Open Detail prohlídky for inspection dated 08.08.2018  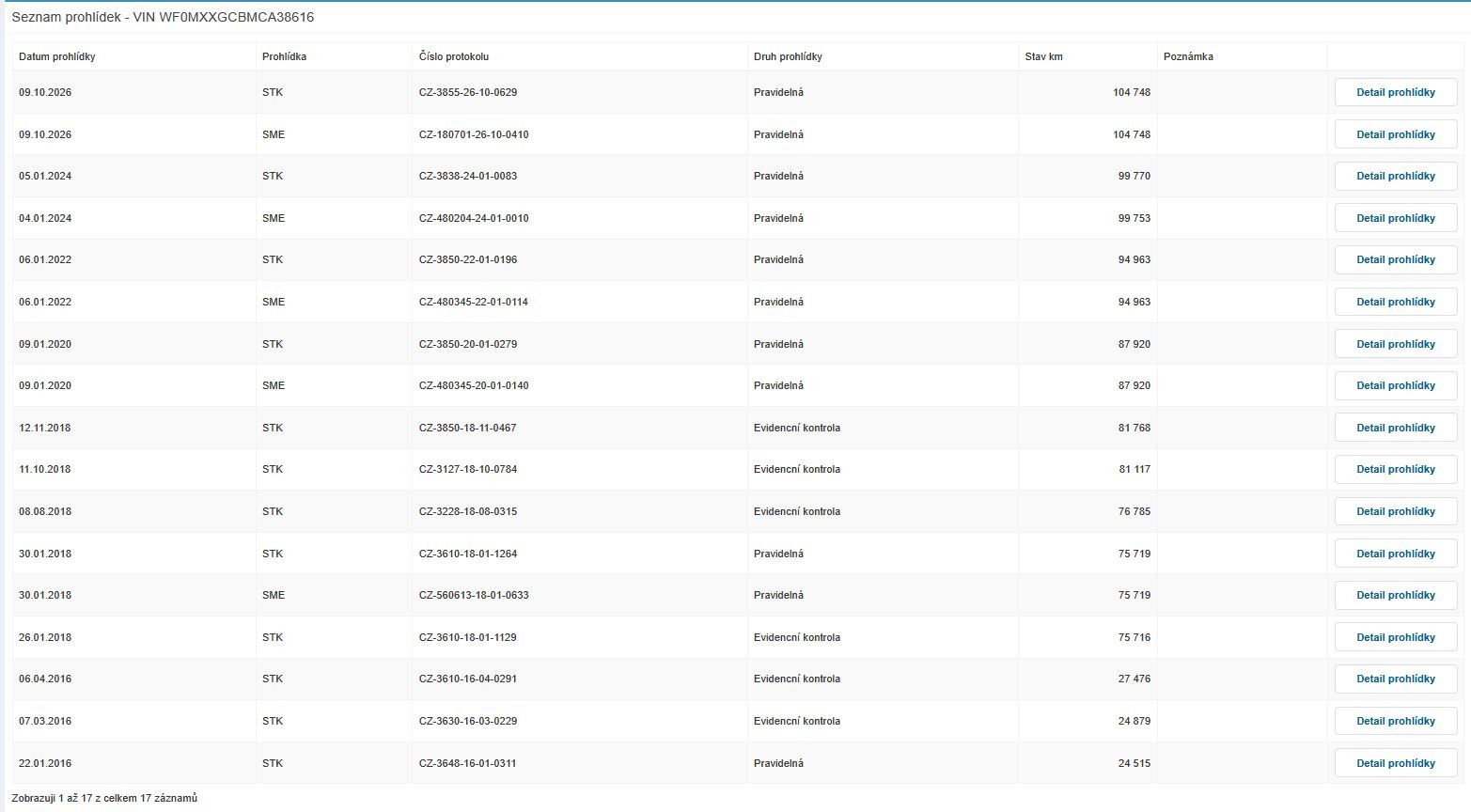click(1396, 511)
